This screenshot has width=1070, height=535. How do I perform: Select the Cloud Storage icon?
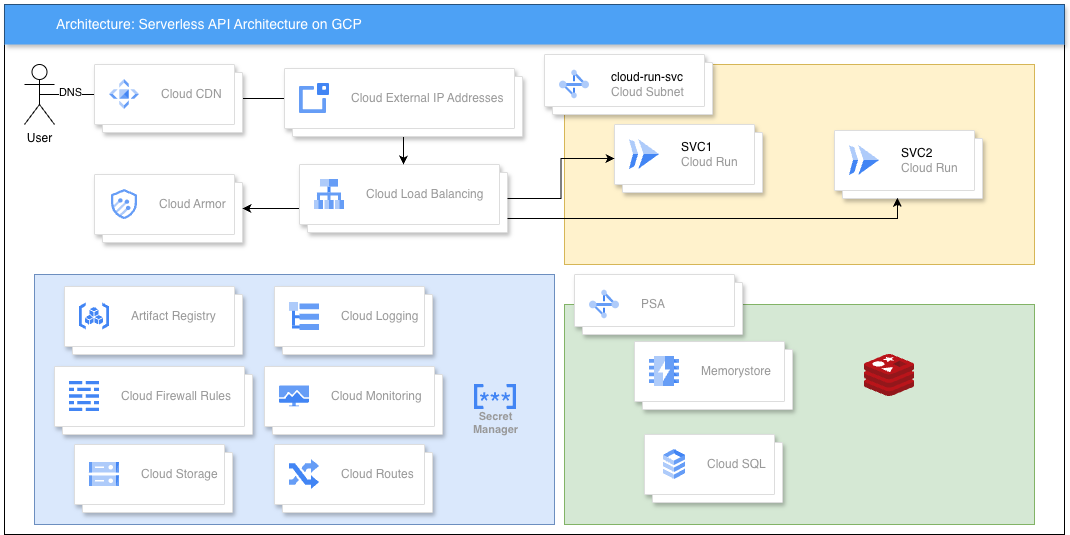pyautogui.click(x=104, y=474)
